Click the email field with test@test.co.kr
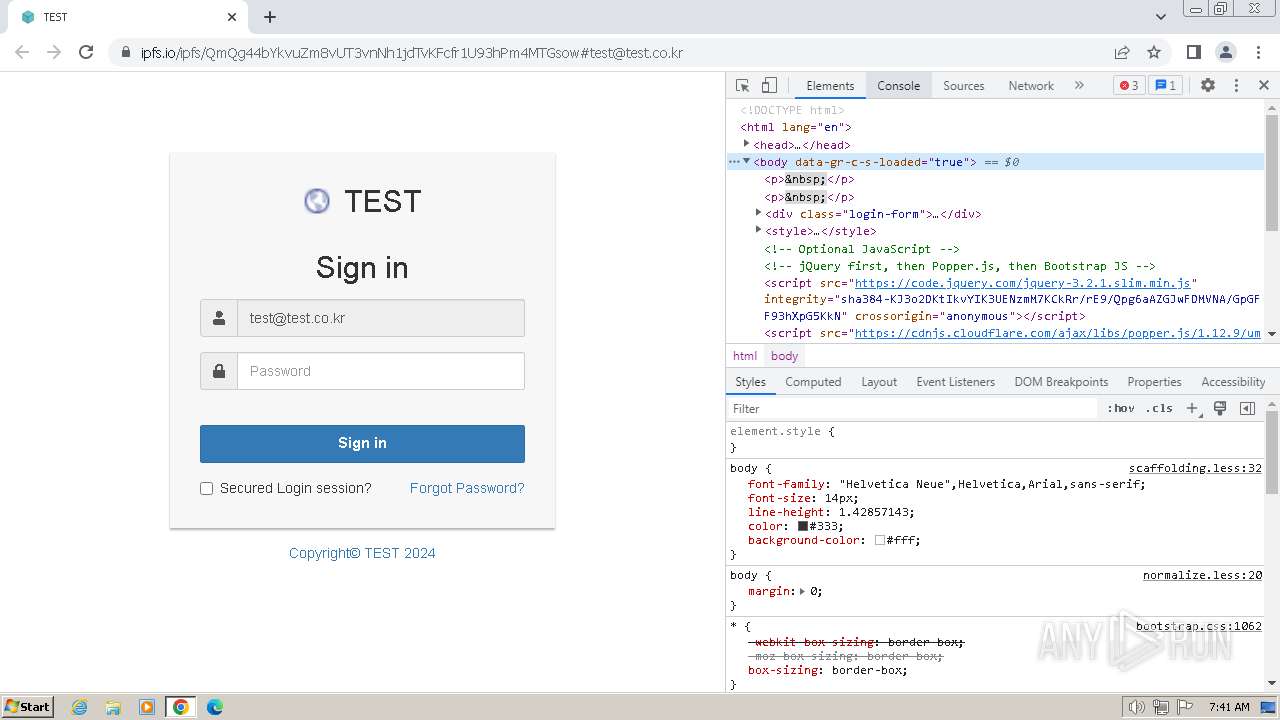Screen dimensions: 1280x720 tap(381, 318)
